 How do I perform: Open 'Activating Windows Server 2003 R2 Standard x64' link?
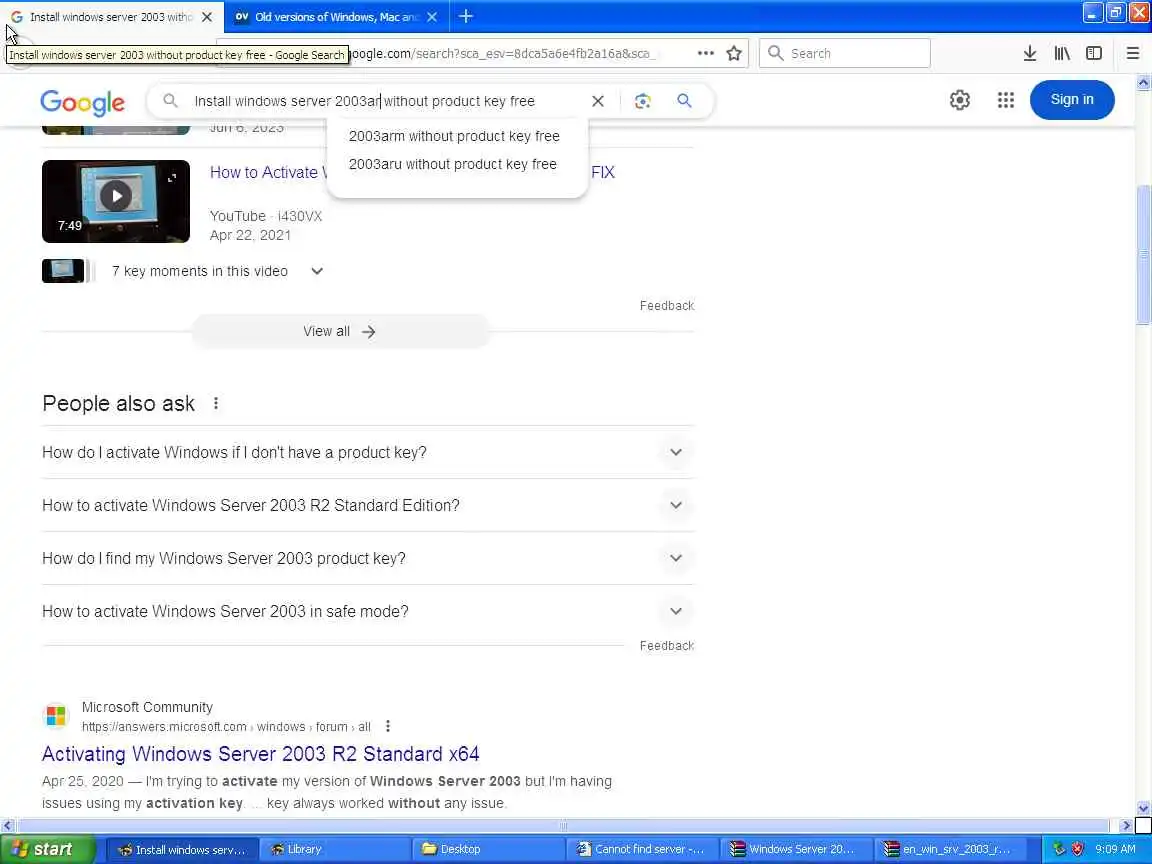261,754
